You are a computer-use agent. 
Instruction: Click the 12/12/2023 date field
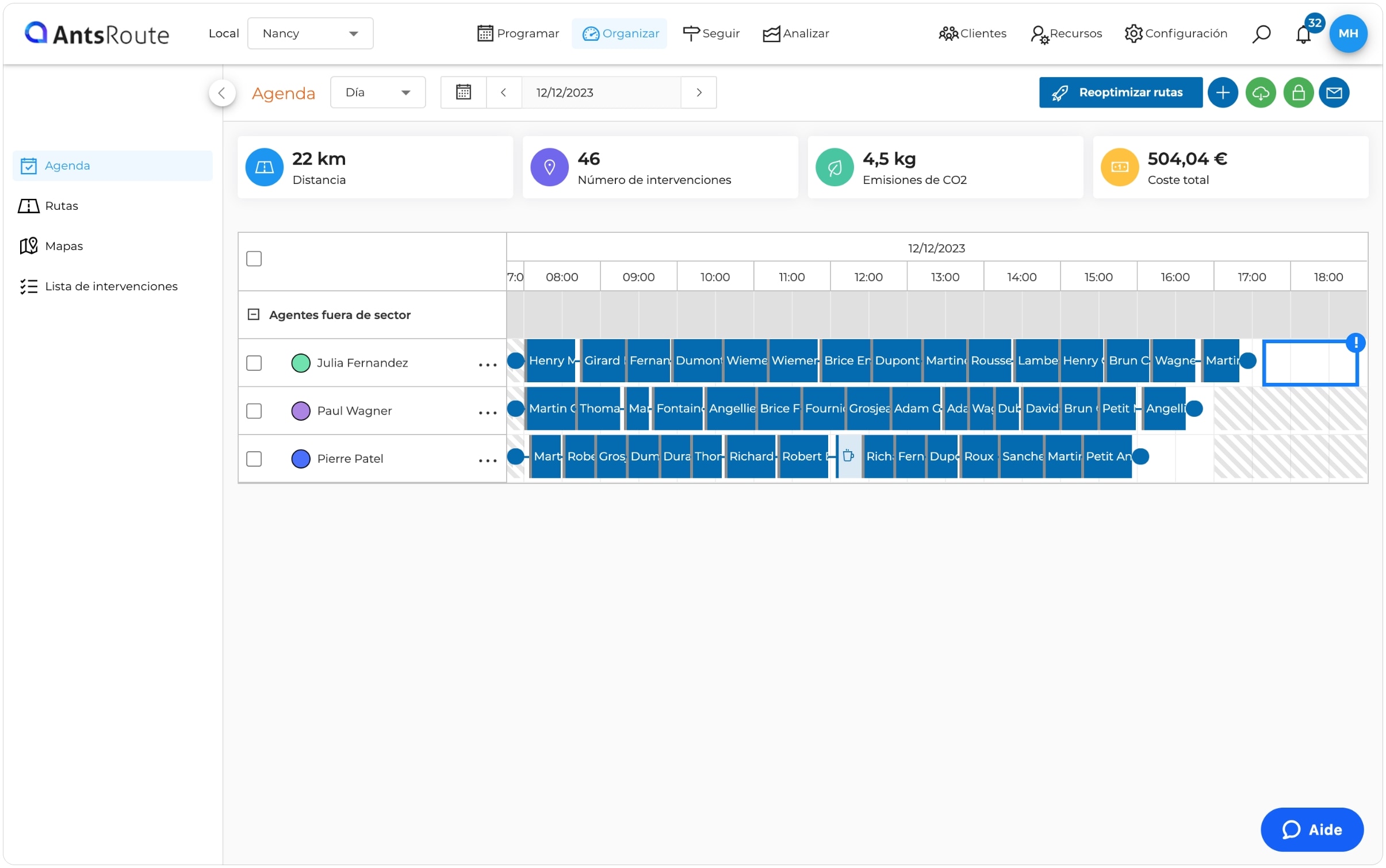click(601, 93)
